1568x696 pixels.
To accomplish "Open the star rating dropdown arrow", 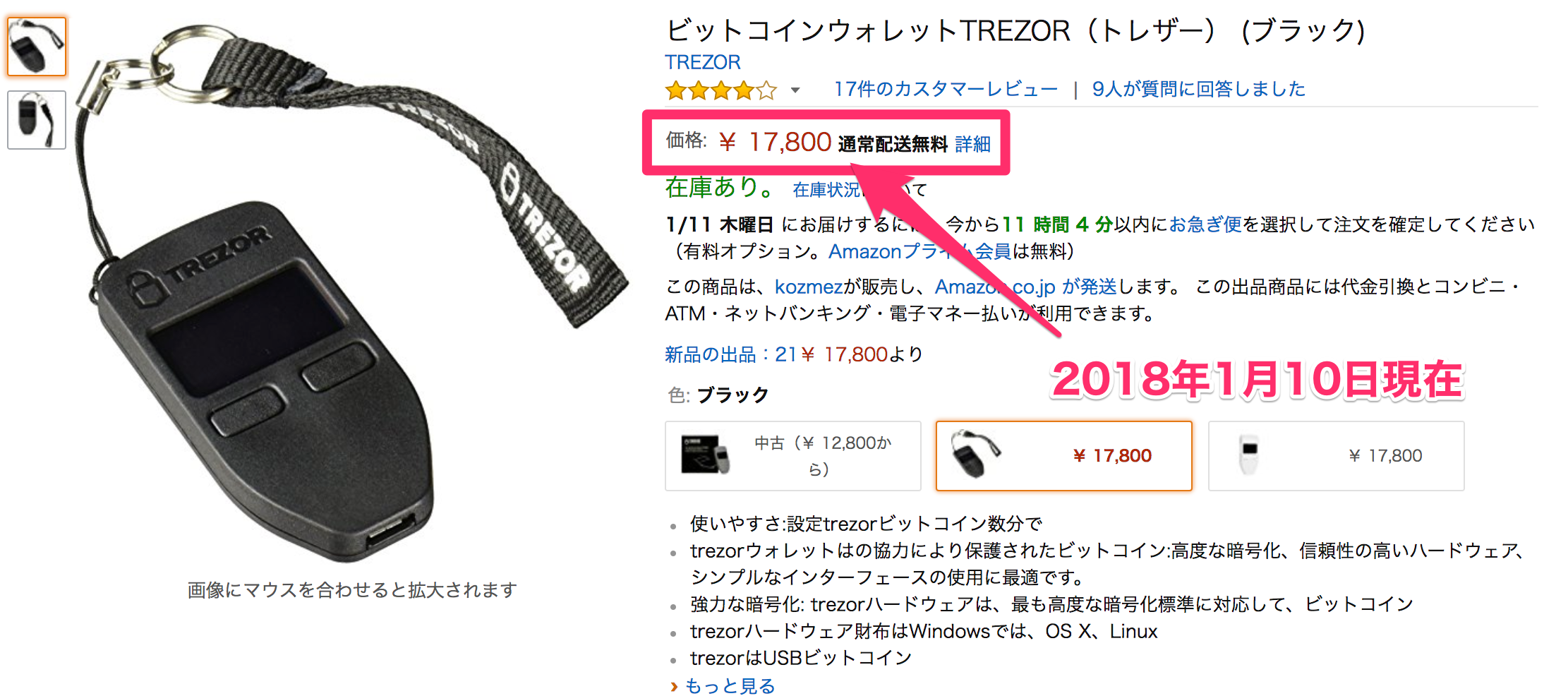I will click(x=795, y=90).
